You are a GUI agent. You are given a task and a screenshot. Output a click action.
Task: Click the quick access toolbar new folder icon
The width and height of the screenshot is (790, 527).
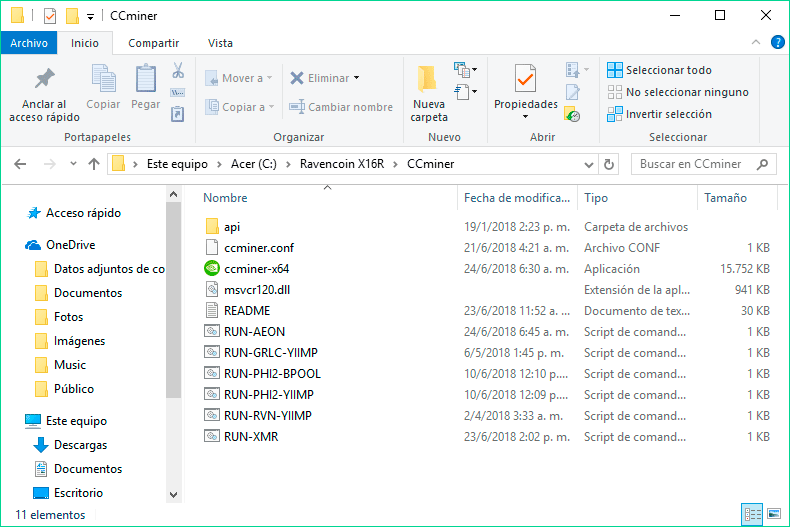tap(72, 16)
